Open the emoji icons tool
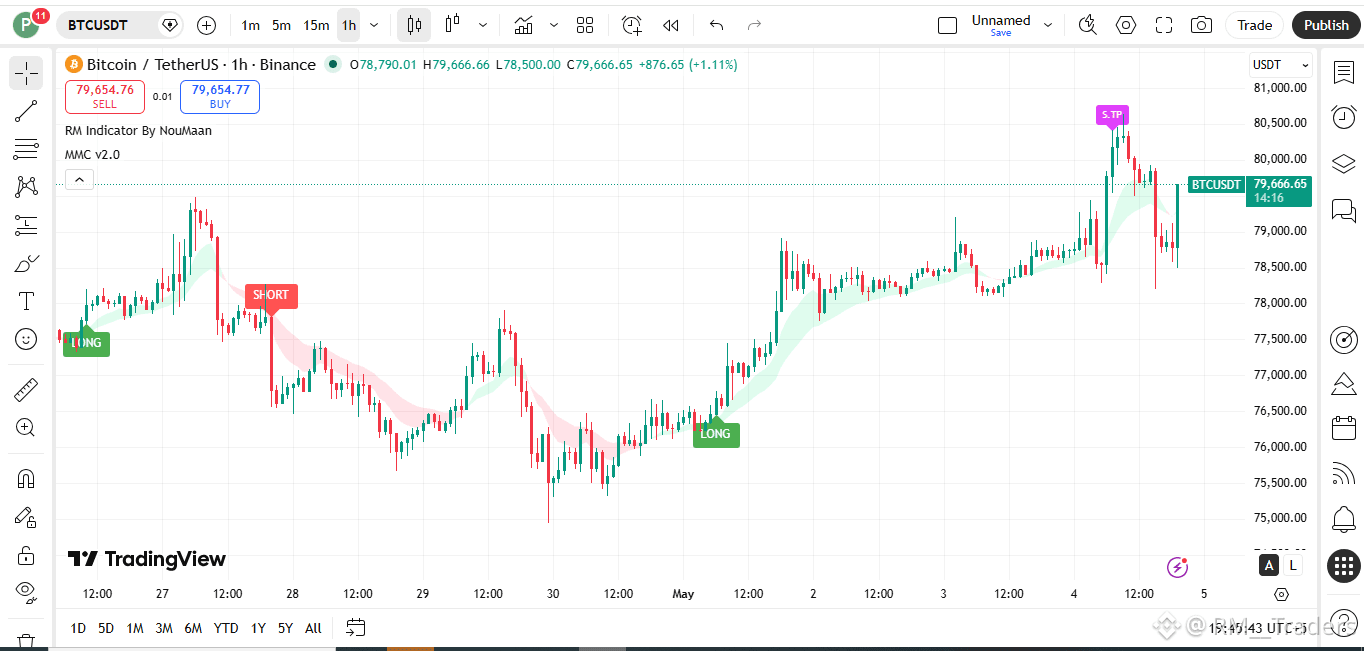 (26, 339)
